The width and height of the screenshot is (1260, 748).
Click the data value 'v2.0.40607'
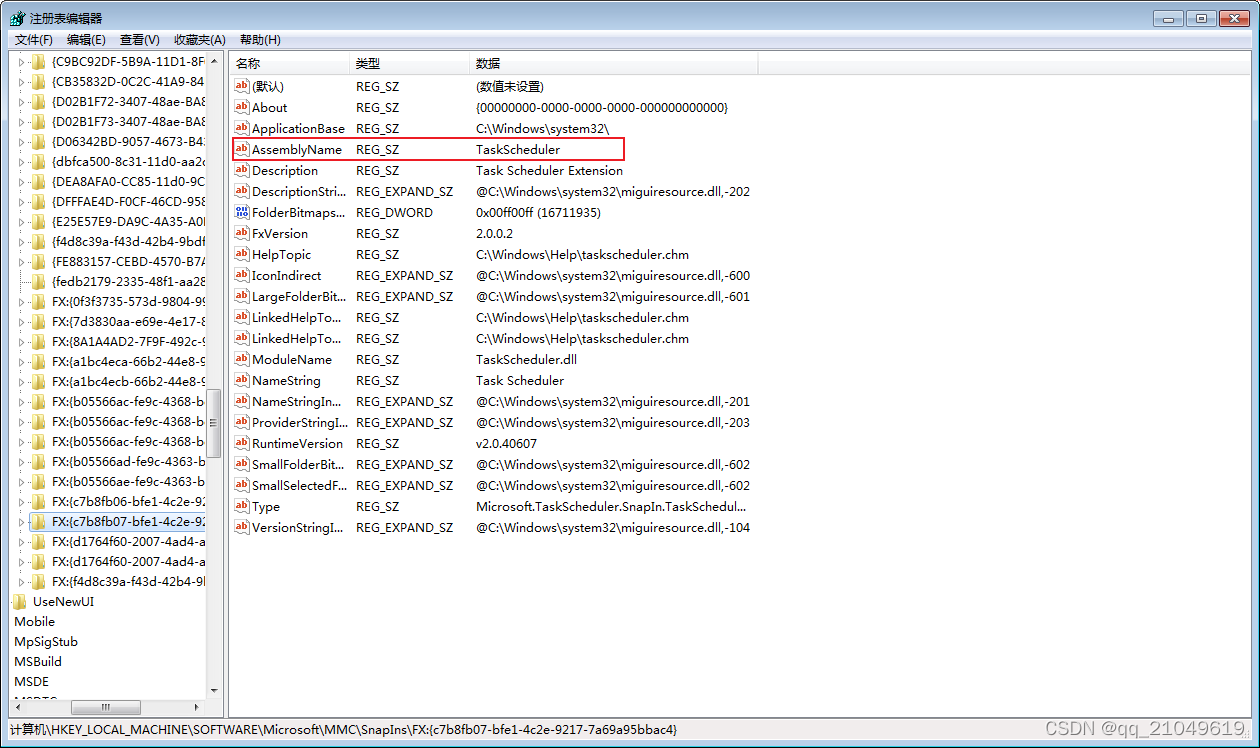coord(506,443)
